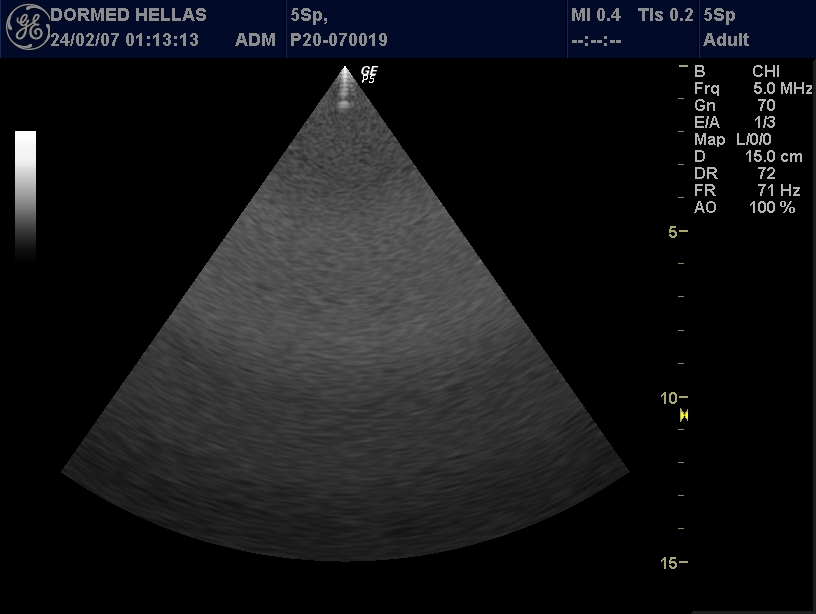Select the Gn 70 gain parameter
This screenshot has width=816, height=614.
click(x=734, y=105)
